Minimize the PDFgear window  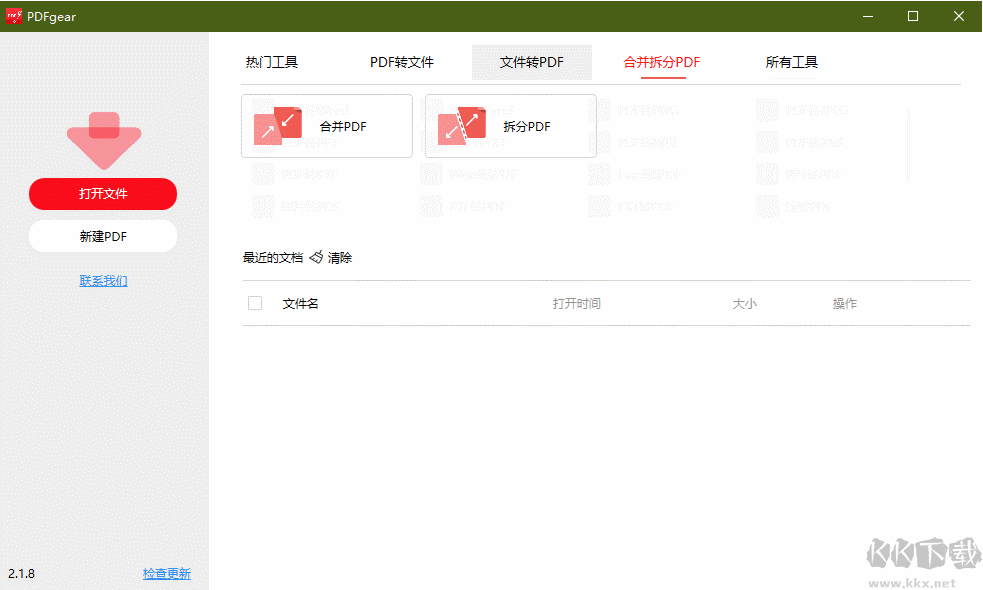[x=866, y=16]
